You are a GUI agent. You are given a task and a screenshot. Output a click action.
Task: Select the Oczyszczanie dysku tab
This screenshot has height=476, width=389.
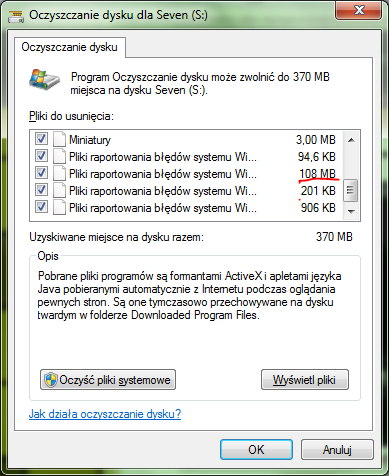pyautogui.click(x=70, y=47)
